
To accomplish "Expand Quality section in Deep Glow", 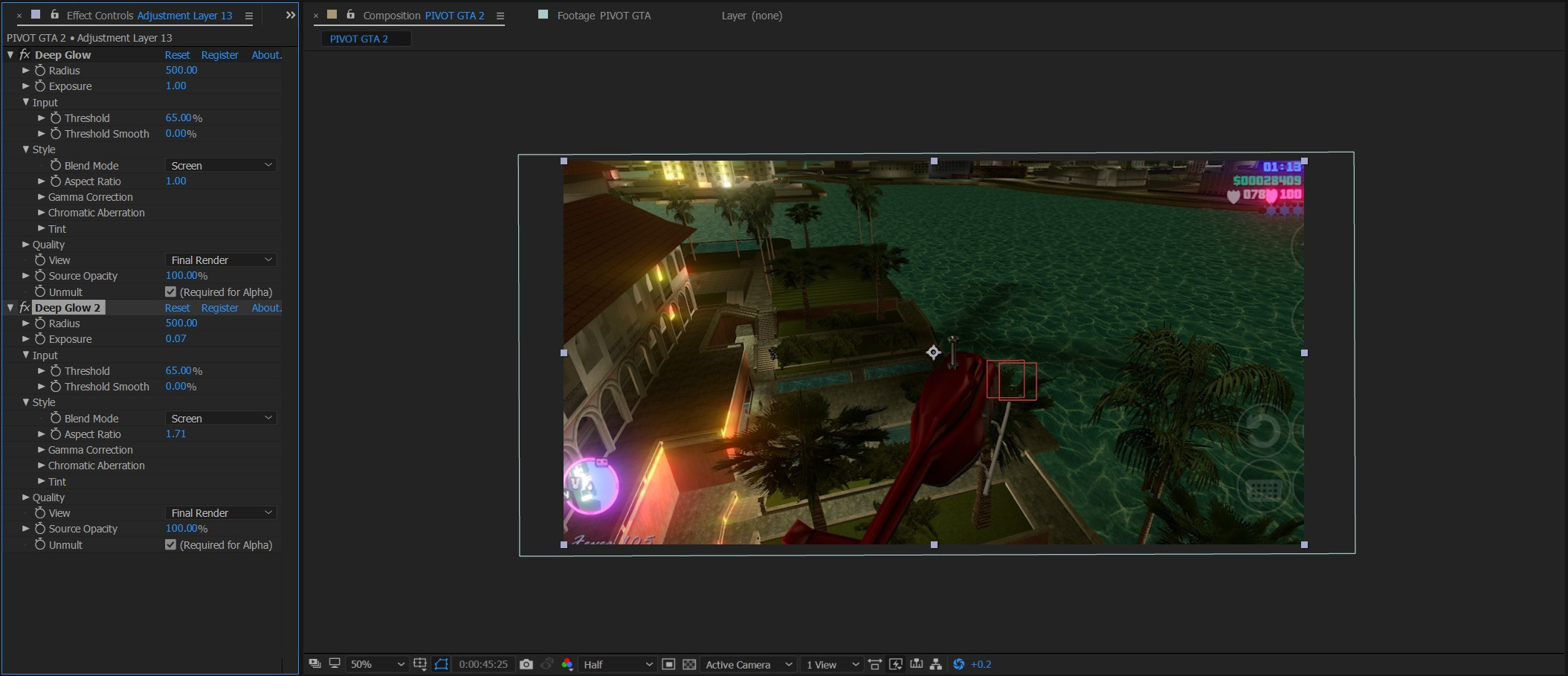I will coord(26,245).
